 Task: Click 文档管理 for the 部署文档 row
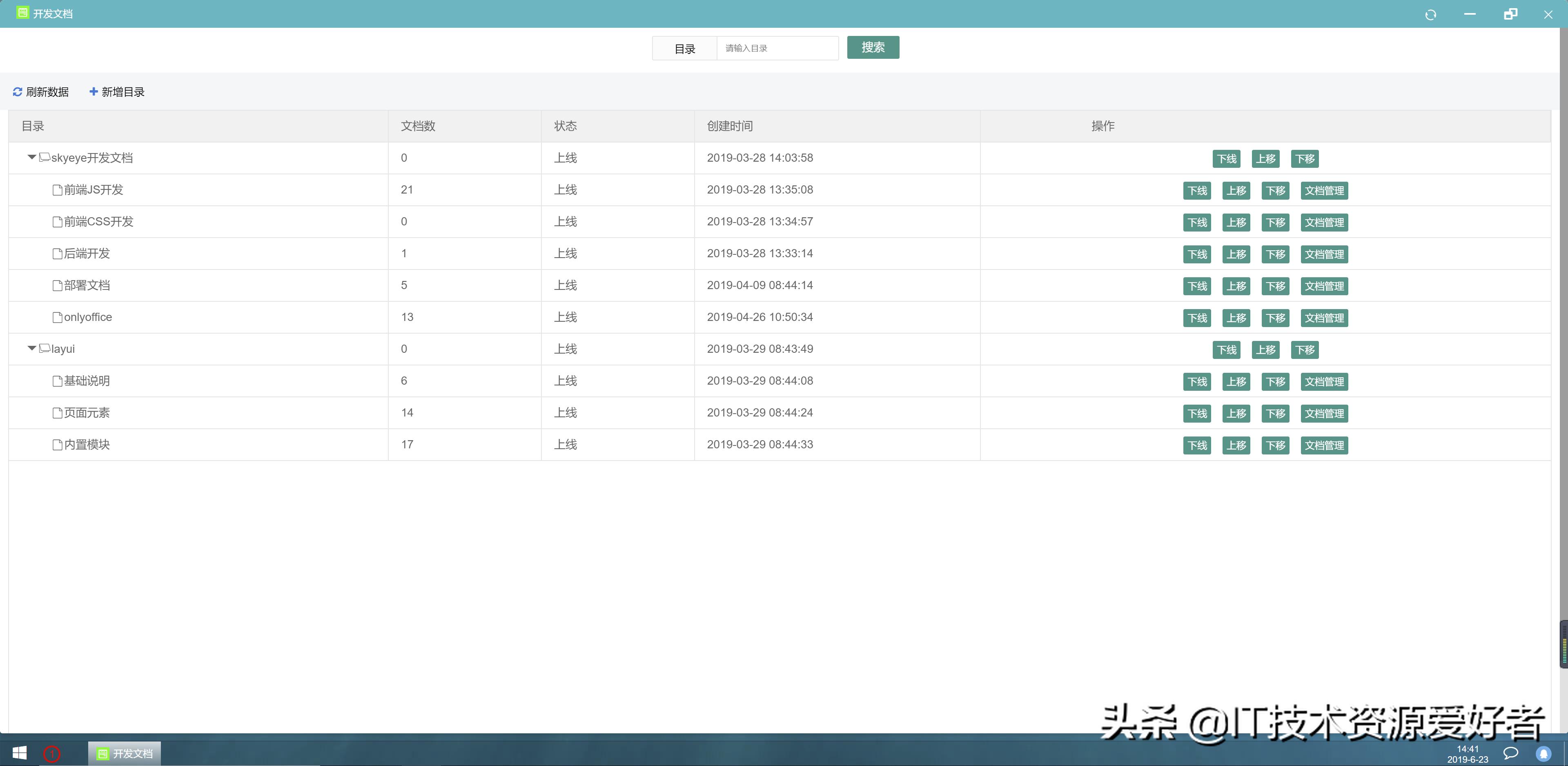coord(1325,285)
